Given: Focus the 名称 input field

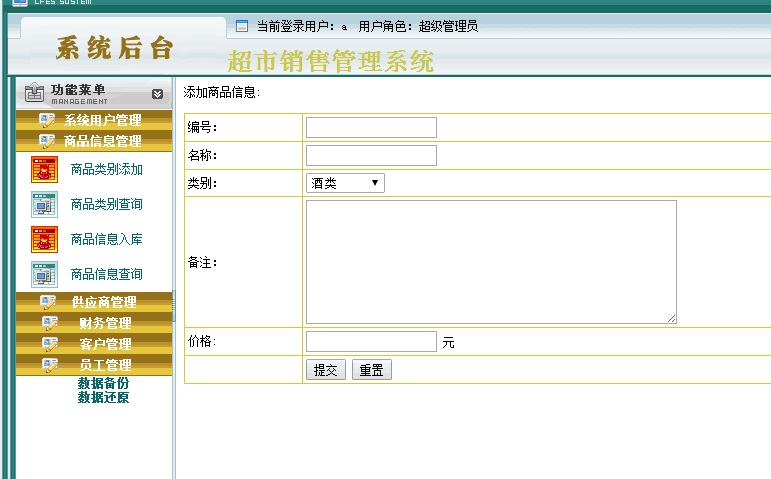Looking at the screenshot, I should [x=371, y=155].
